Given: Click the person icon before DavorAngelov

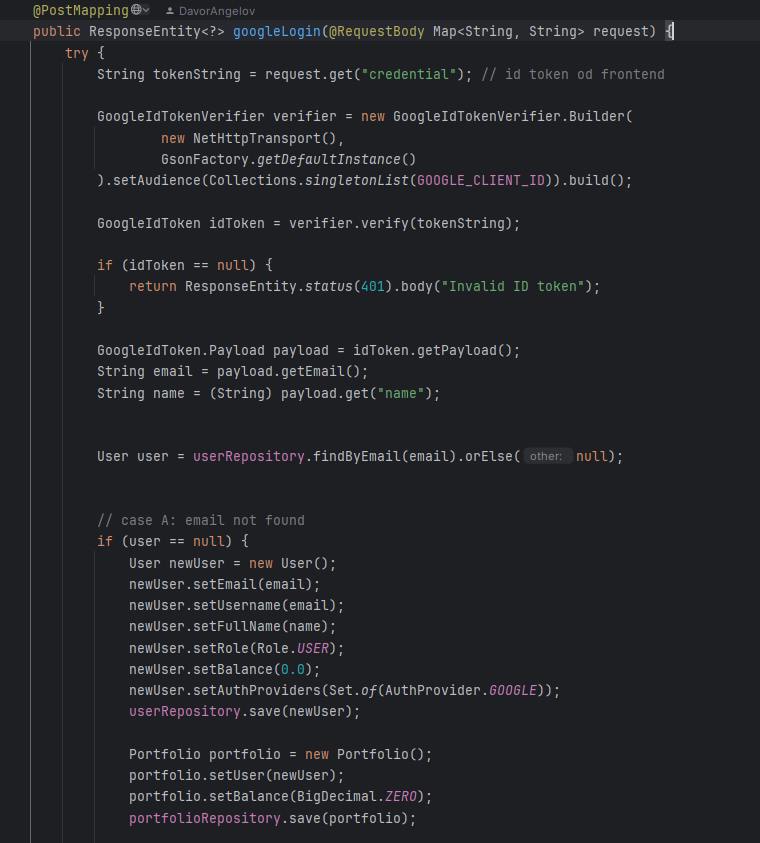Looking at the screenshot, I should point(169,10).
